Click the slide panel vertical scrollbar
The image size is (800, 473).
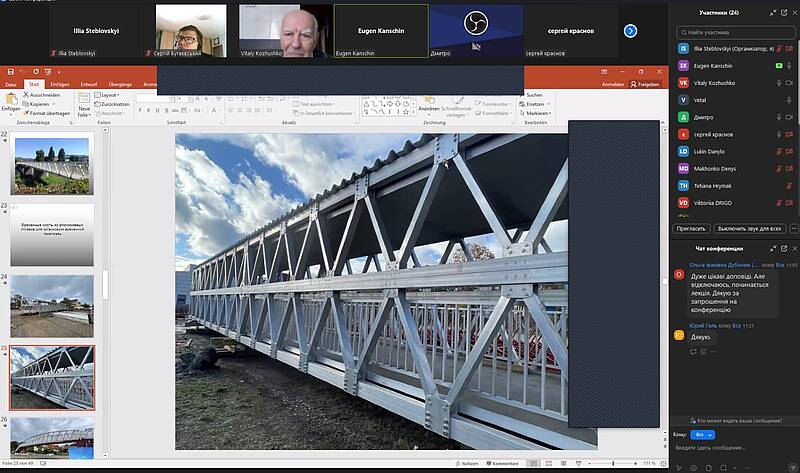[x=105, y=285]
